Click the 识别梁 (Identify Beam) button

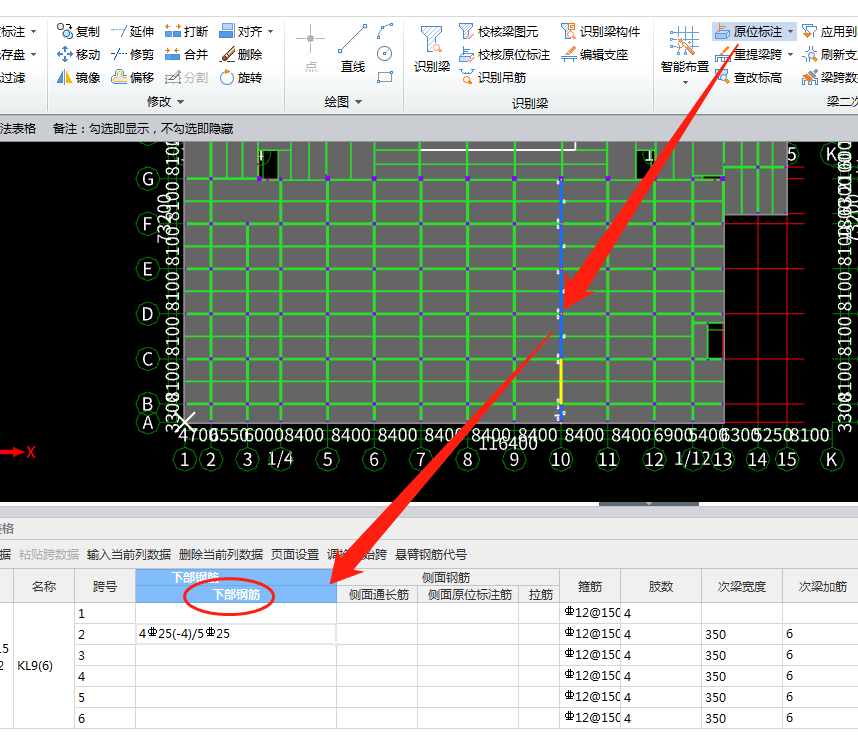point(432,49)
